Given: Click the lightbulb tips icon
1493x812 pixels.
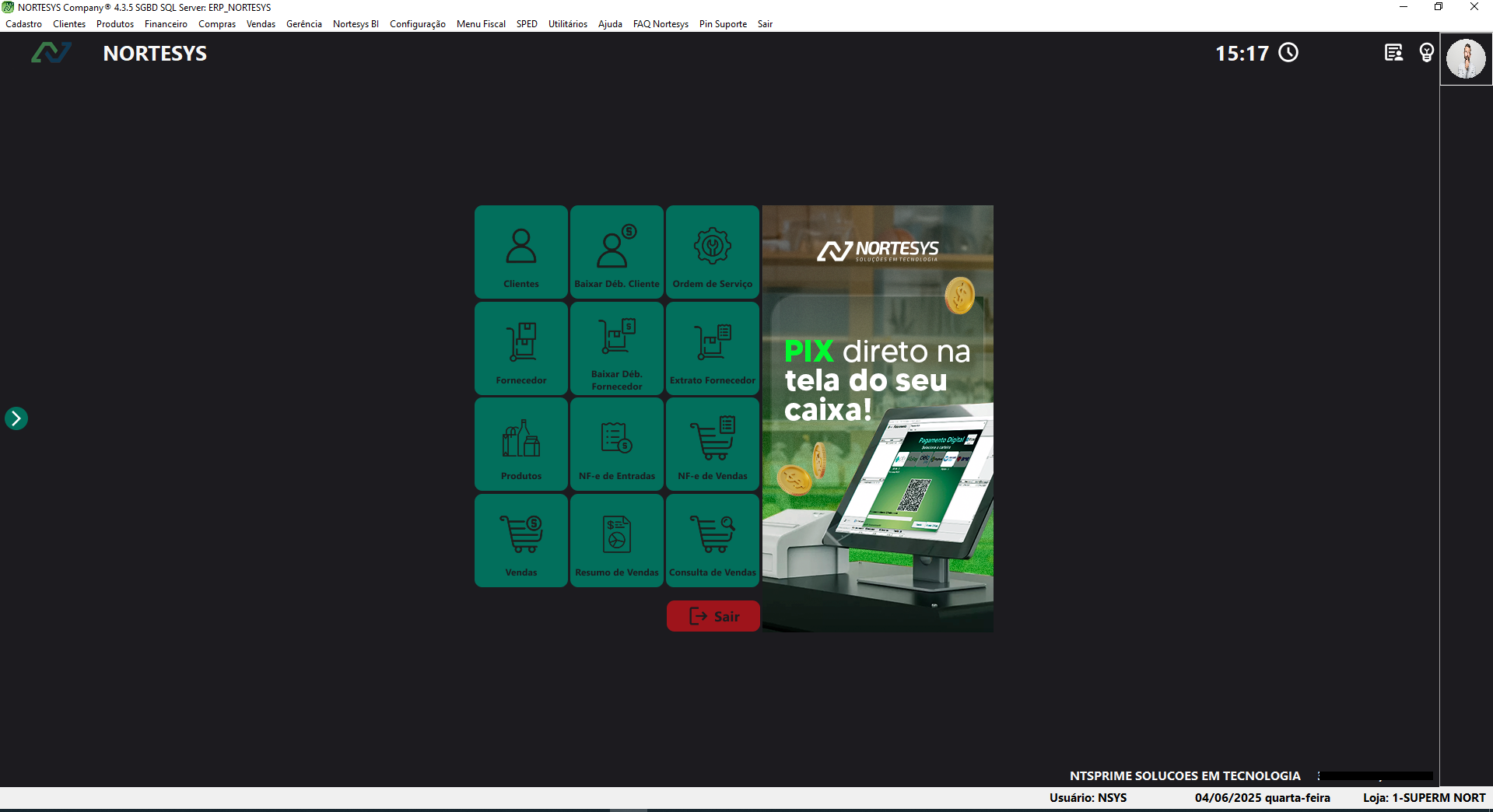Looking at the screenshot, I should (1426, 53).
